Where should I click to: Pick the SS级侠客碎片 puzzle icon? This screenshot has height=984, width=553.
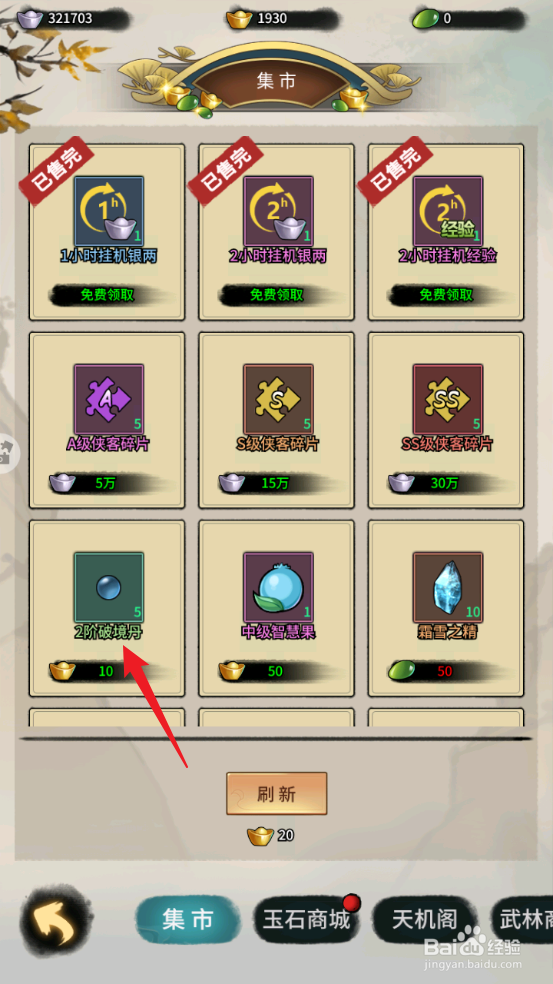tap(448, 399)
